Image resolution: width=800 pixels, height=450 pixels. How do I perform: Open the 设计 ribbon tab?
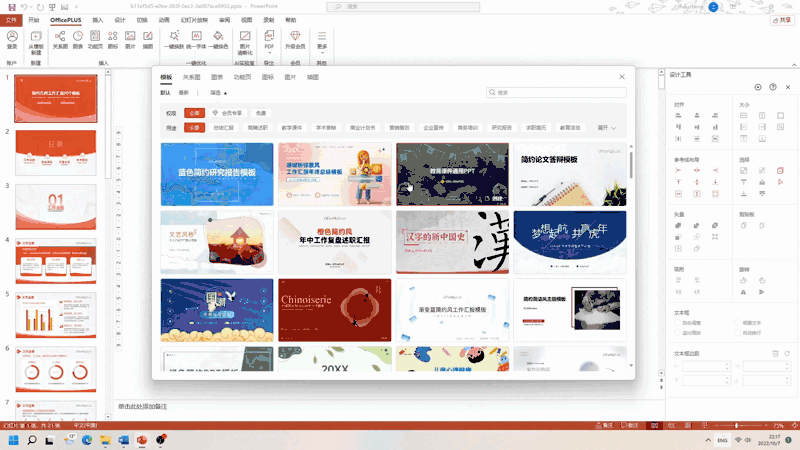(x=120, y=20)
